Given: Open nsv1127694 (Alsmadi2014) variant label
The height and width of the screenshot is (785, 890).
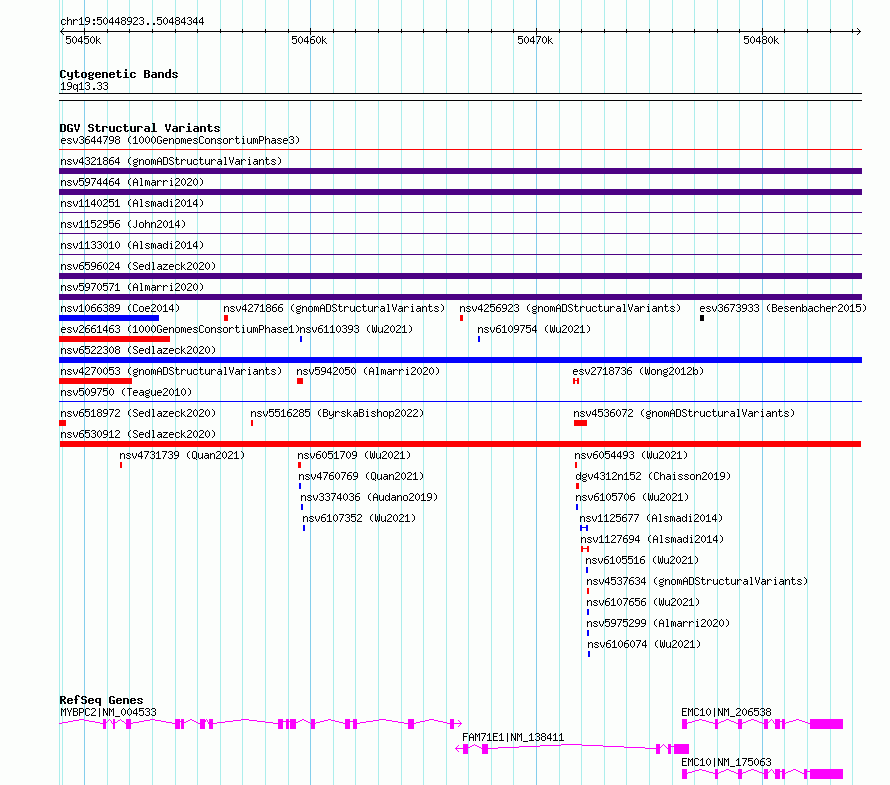Looking at the screenshot, I should pyautogui.click(x=652, y=539).
